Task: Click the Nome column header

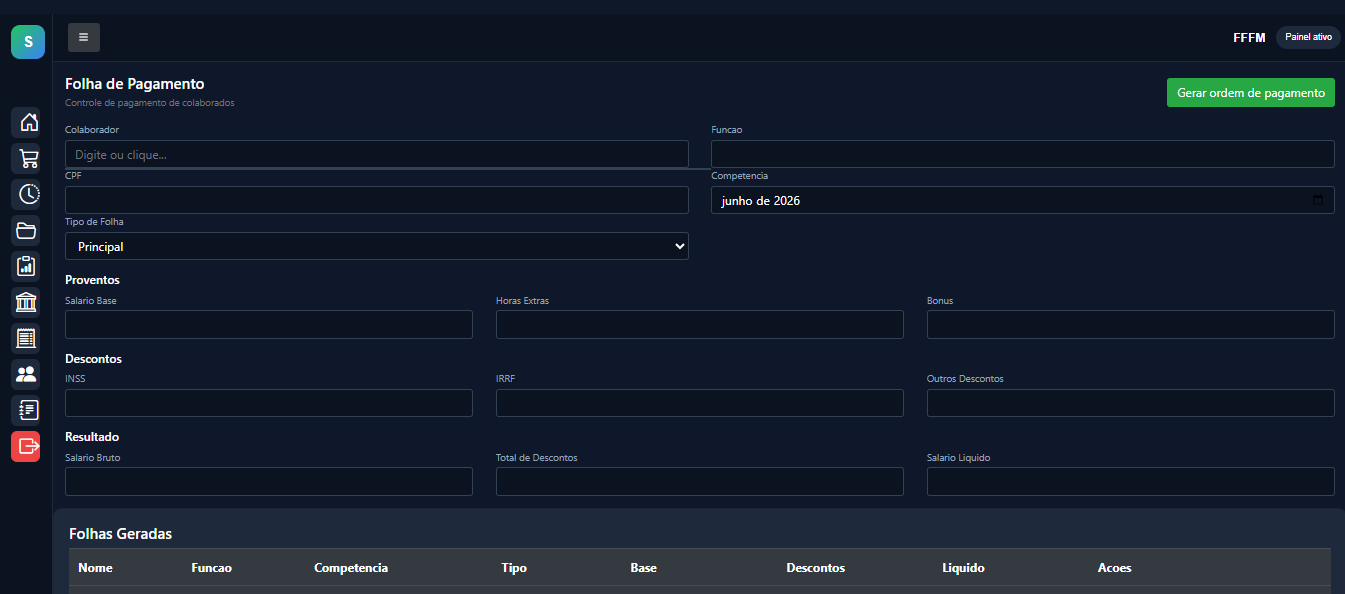Action: (x=95, y=568)
